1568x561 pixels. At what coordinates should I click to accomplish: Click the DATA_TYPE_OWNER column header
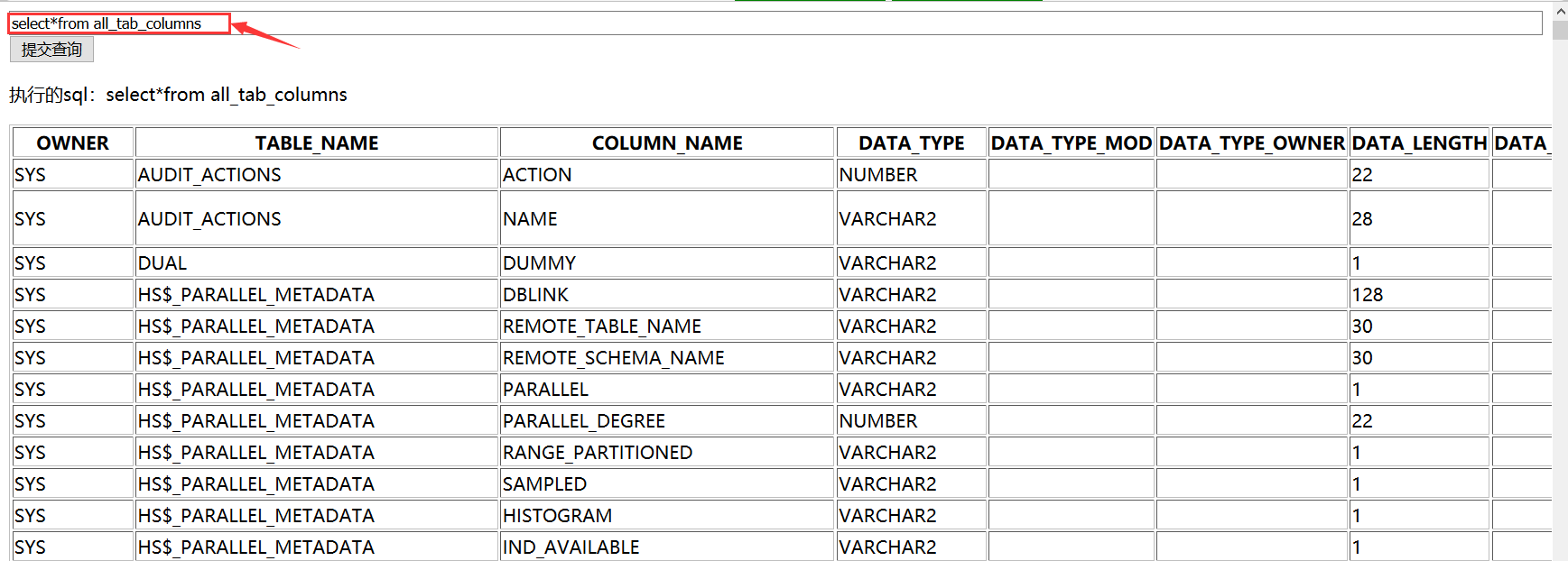pos(1252,143)
